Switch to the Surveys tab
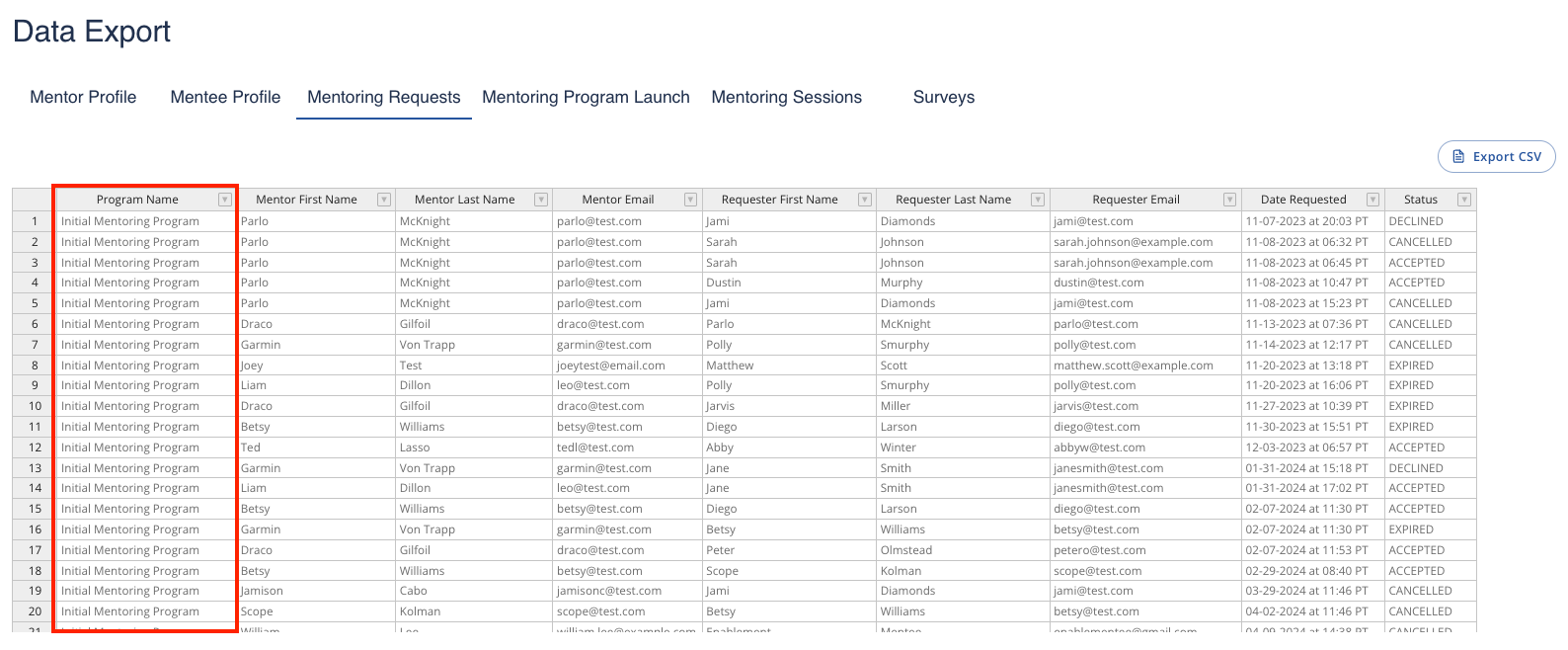The image size is (1568, 650). click(943, 97)
